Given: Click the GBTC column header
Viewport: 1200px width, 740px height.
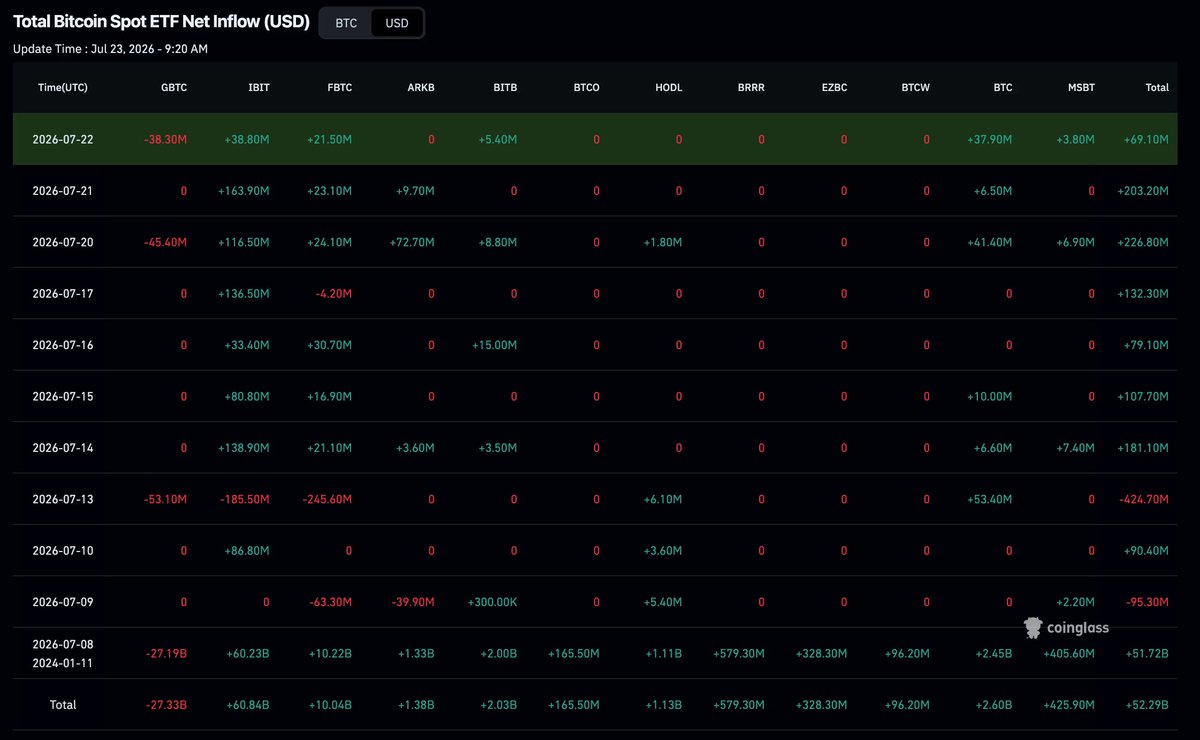Looking at the screenshot, I should point(174,88).
